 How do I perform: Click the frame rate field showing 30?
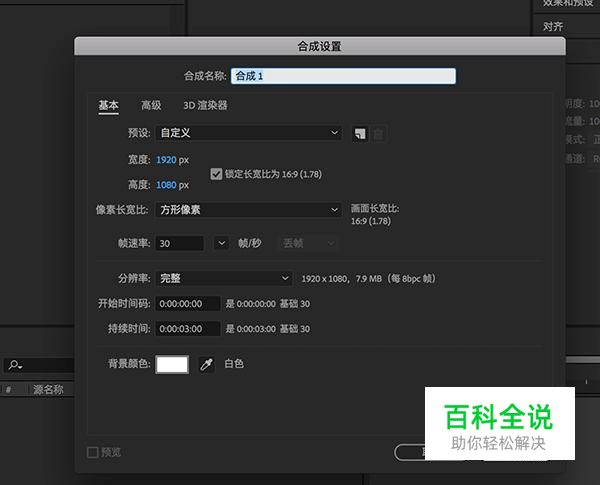[179, 243]
